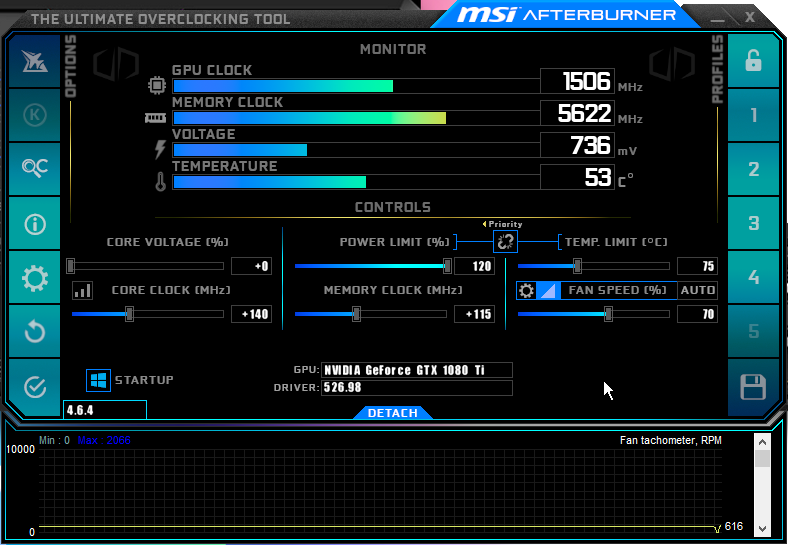Viewport: 788px width, 545px height.
Task: Click the Fan Speed slider handle
Action: [608, 314]
